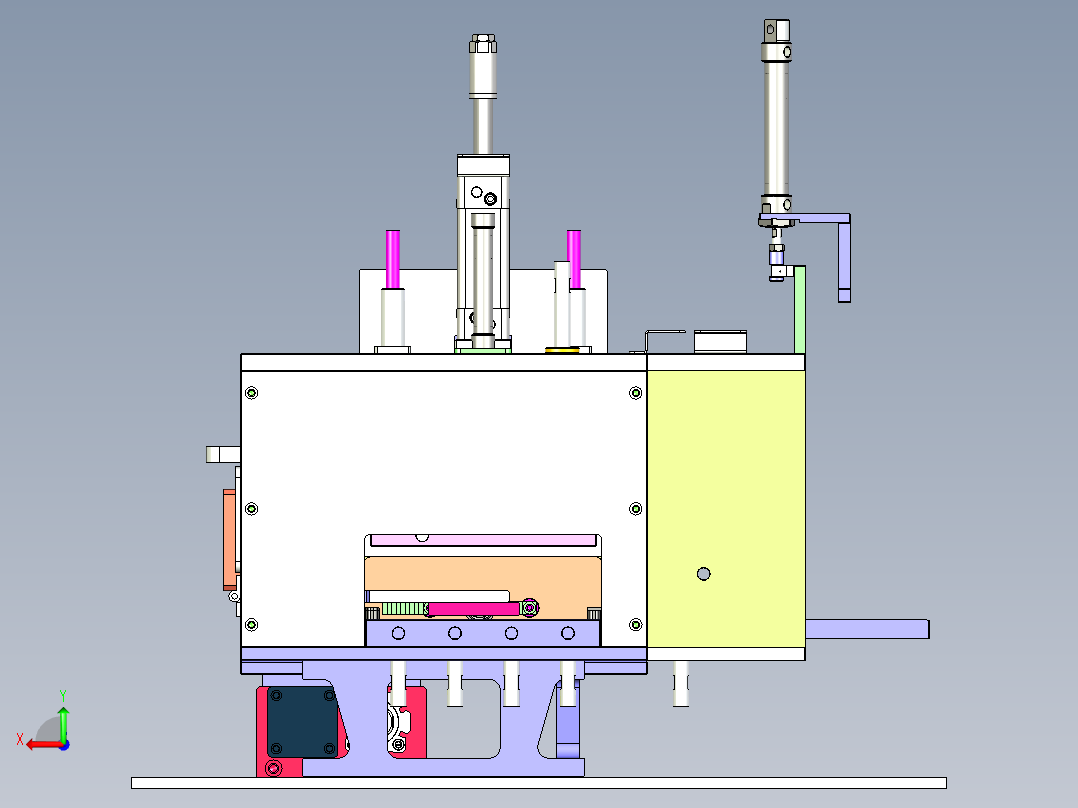Select the dark navy motor block
Image resolution: width=1078 pixels, height=808 pixels.
[303, 722]
